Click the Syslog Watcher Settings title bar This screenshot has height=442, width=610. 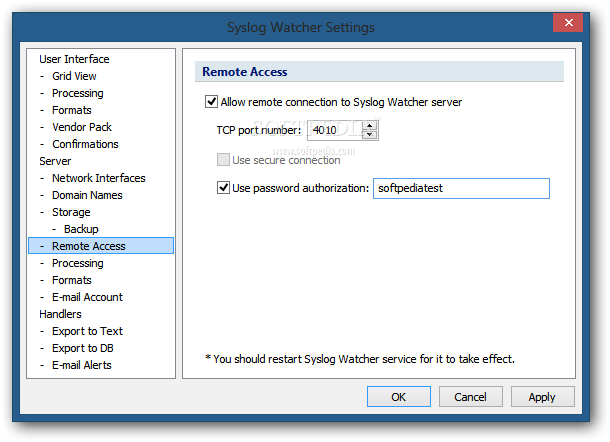tap(300, 27)
